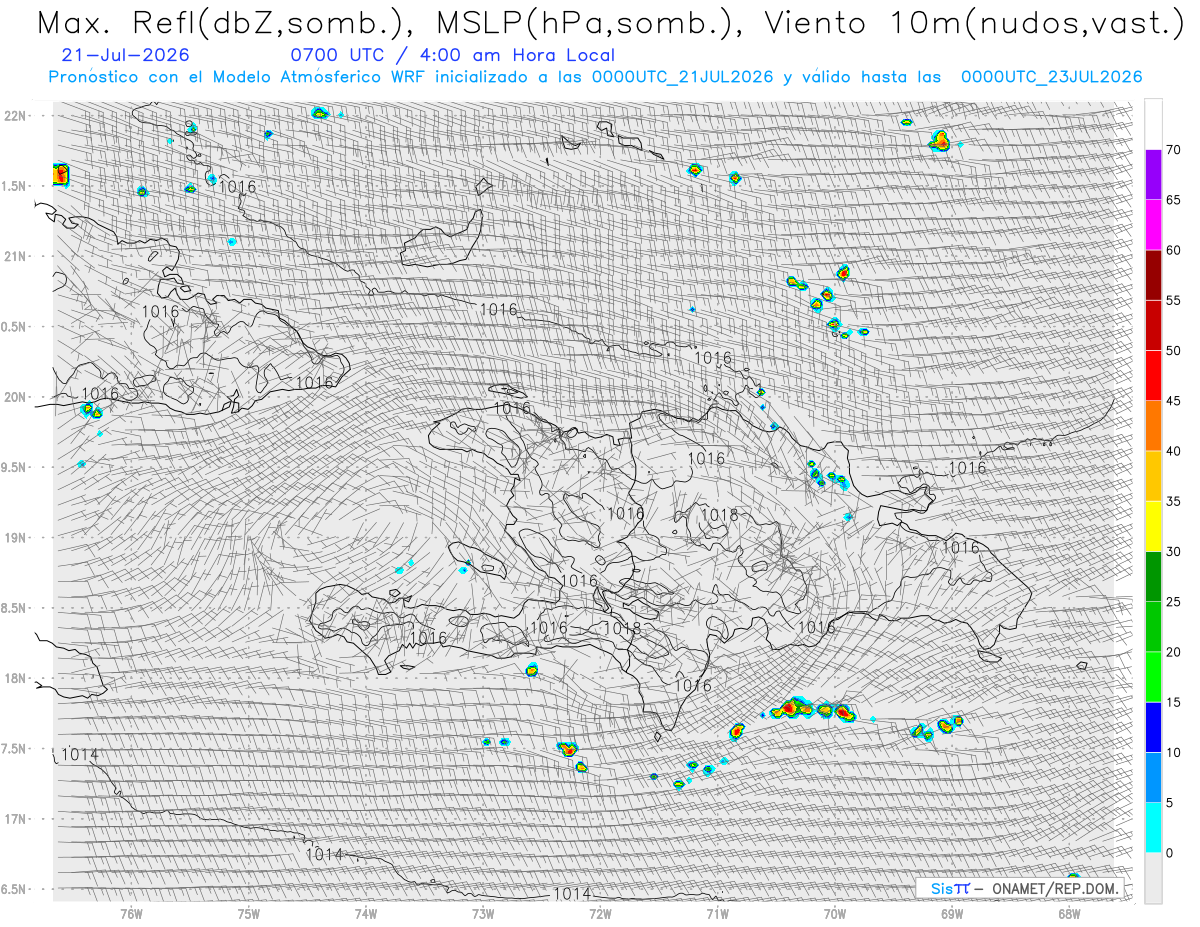This screenshot has height=927, width=1200.
Task: Click the '76W' longitude label
Action: click(131, 913)
